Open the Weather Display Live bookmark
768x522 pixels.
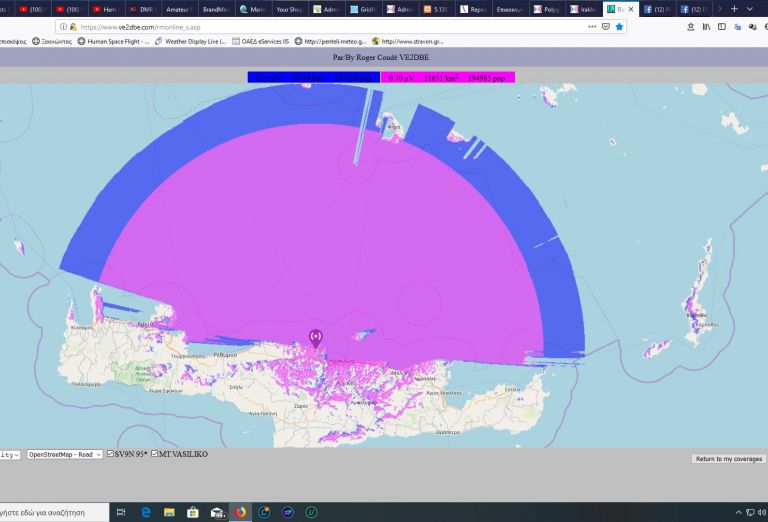pos(190,41)
